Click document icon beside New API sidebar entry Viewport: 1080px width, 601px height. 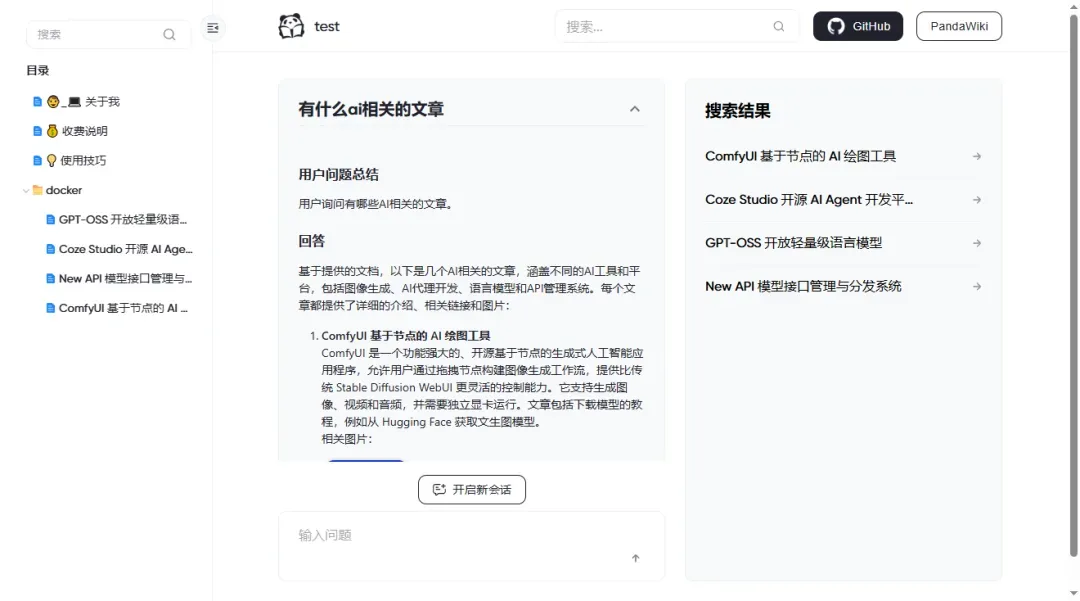(x=50, y=279)
